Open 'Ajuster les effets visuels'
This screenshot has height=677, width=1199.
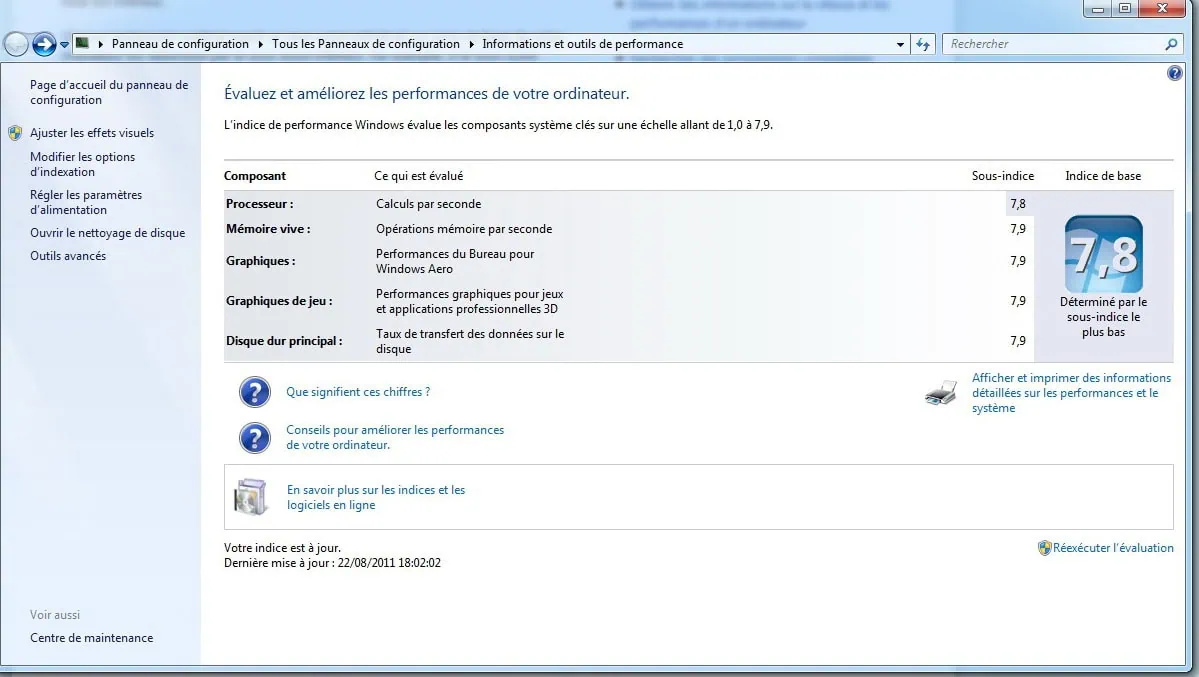click(x=92, y=133)
